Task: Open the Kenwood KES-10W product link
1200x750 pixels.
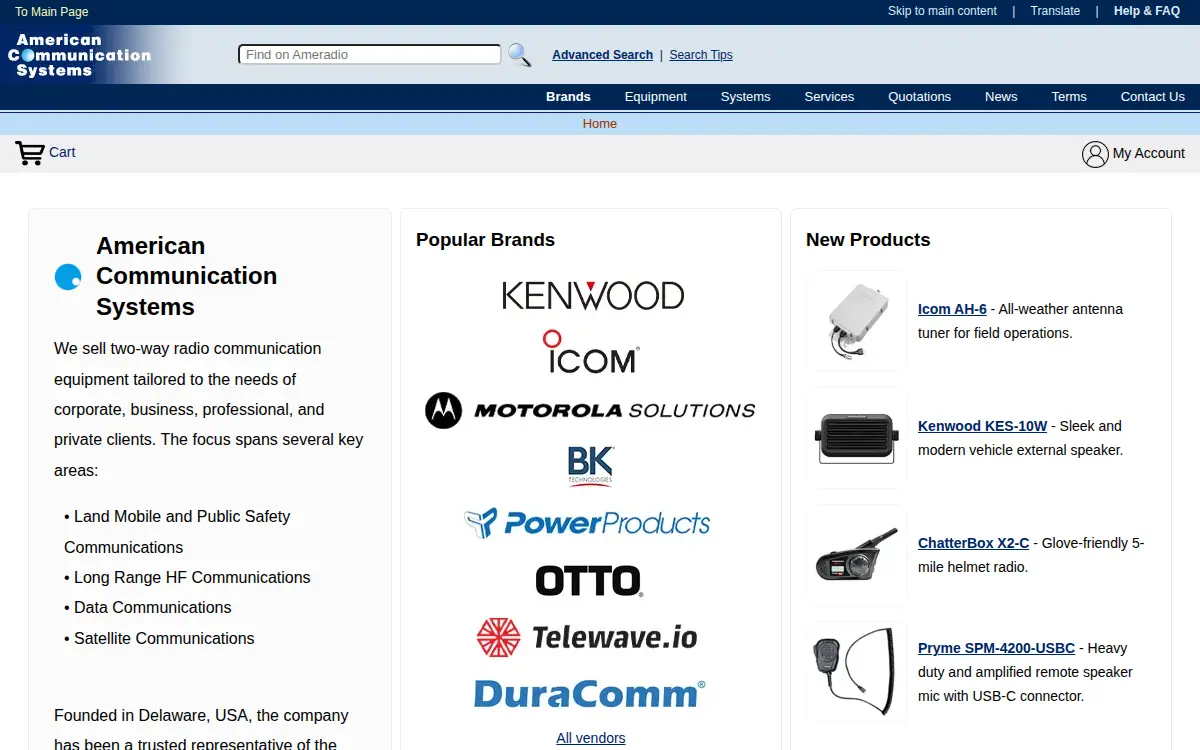Action: 982,426
